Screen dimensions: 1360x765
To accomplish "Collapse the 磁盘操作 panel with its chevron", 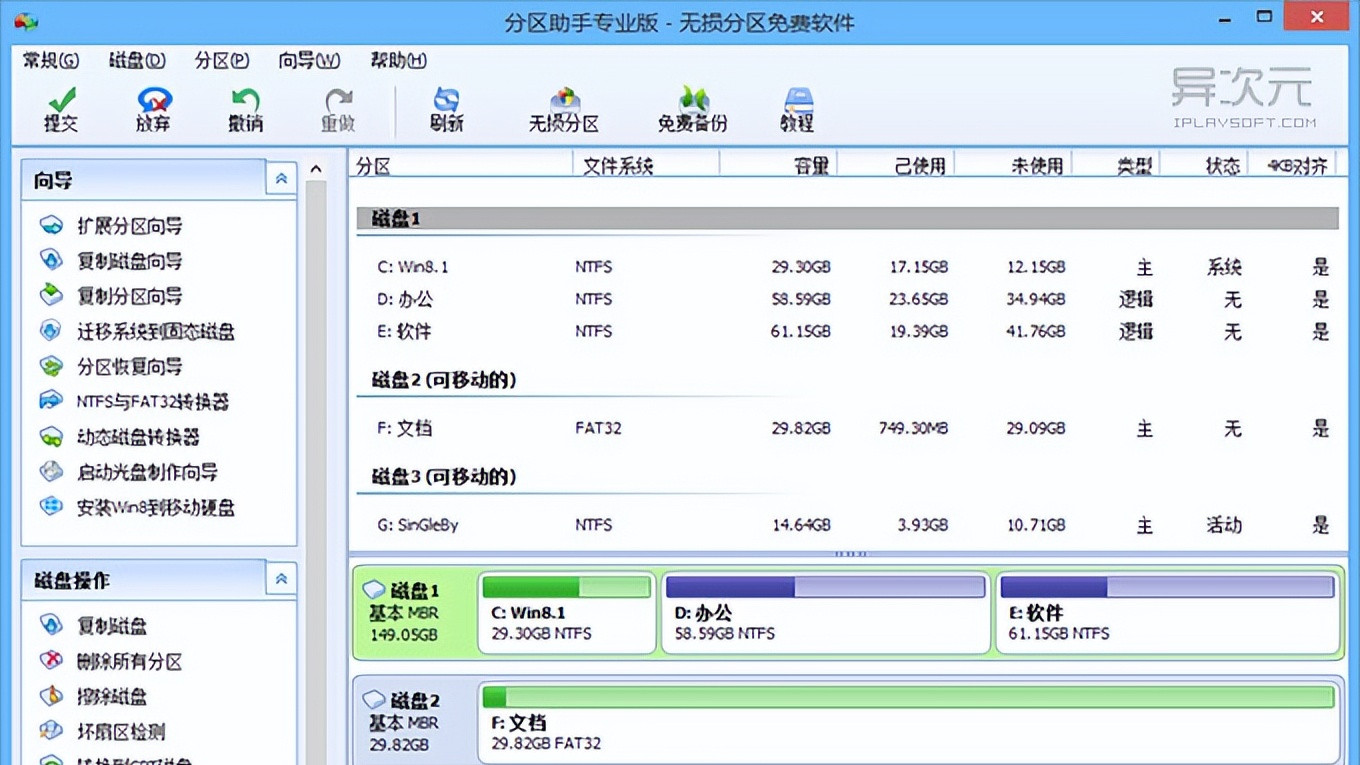I will click(280, 578).
